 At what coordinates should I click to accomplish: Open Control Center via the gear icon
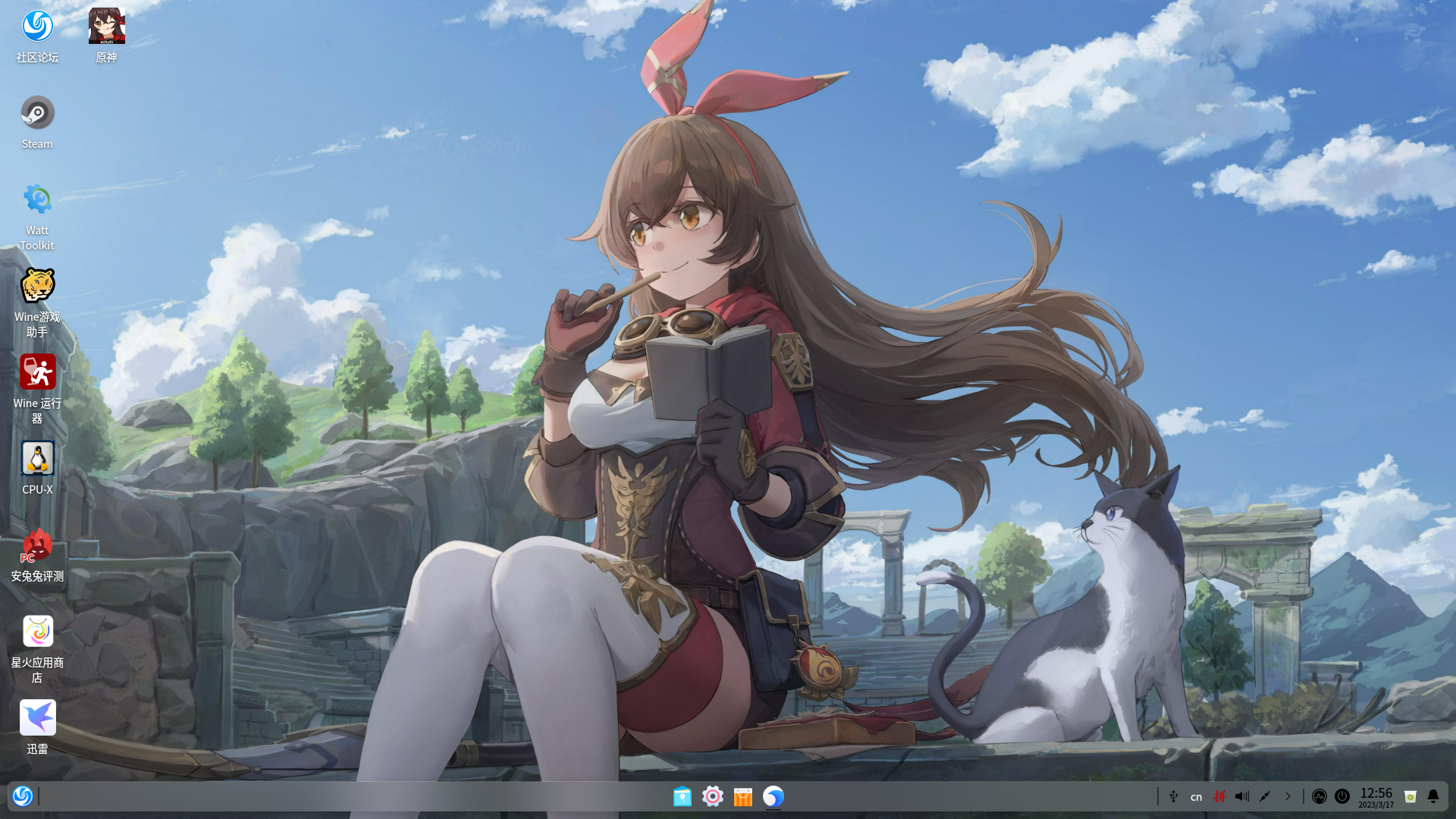point(713,797)
